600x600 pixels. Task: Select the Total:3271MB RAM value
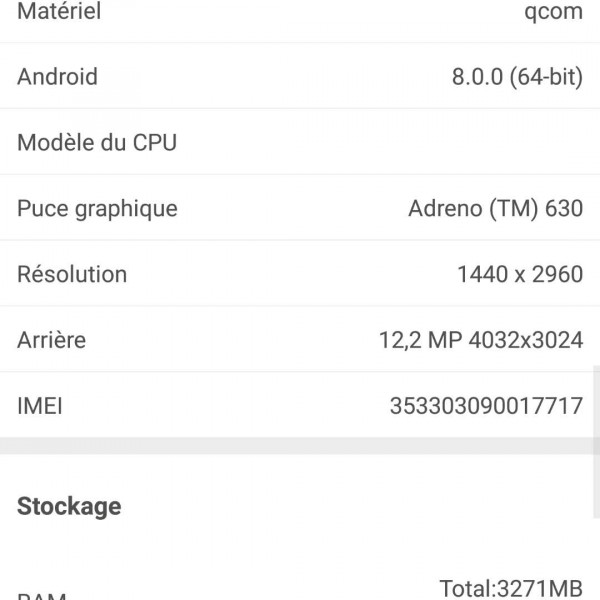pos(510,588)
